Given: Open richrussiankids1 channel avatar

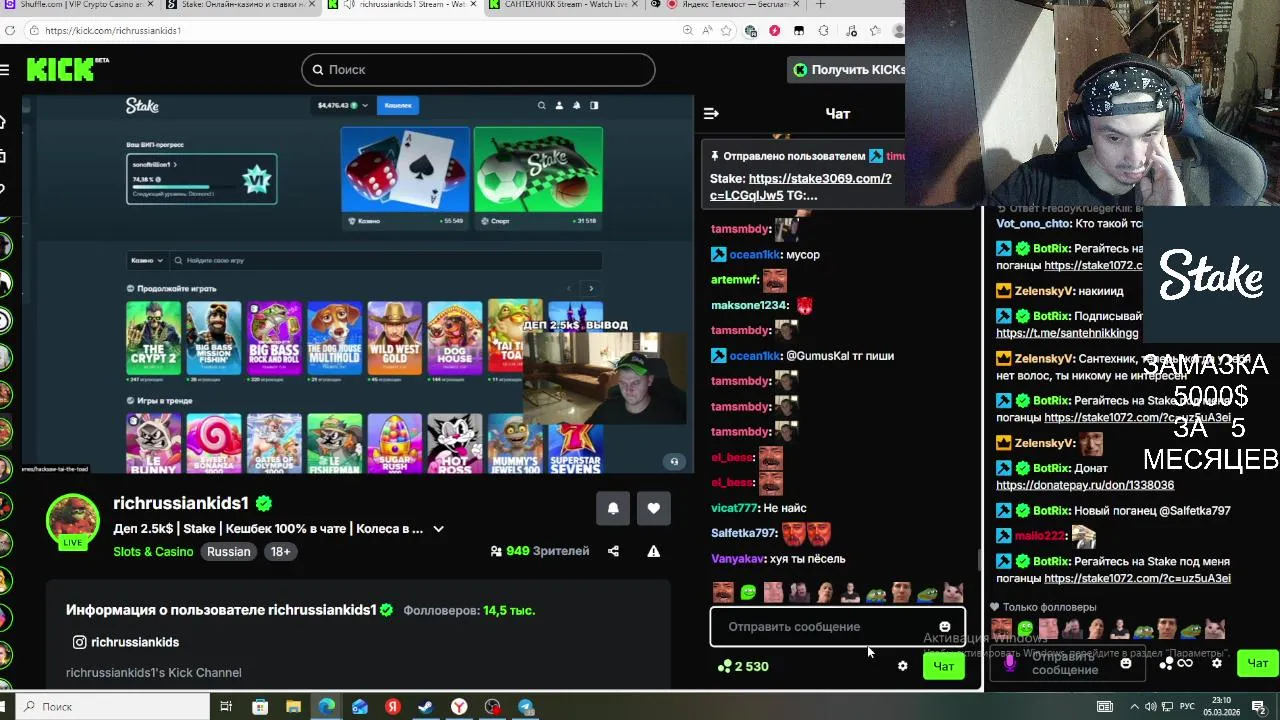Looking at the screenshot, I should [73, 521].
